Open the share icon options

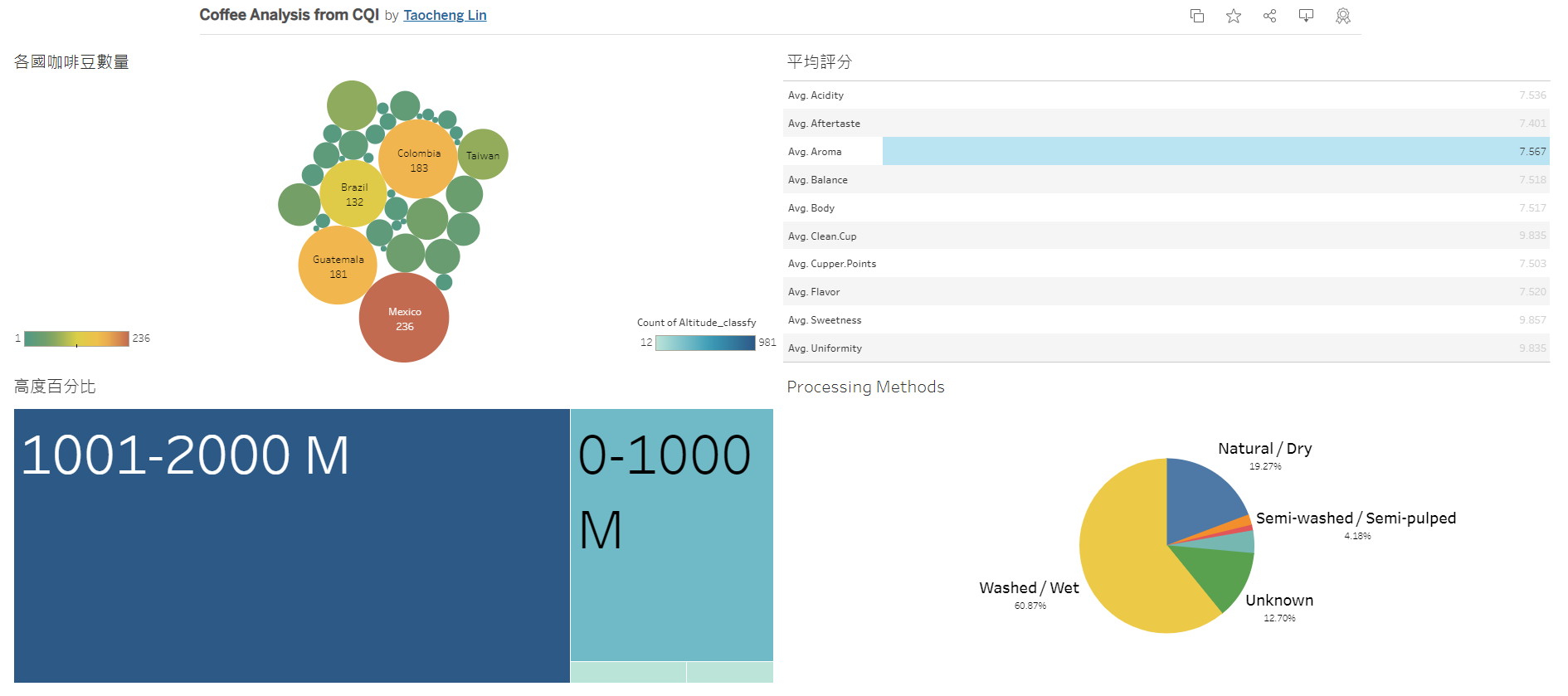coord(1269,16)
